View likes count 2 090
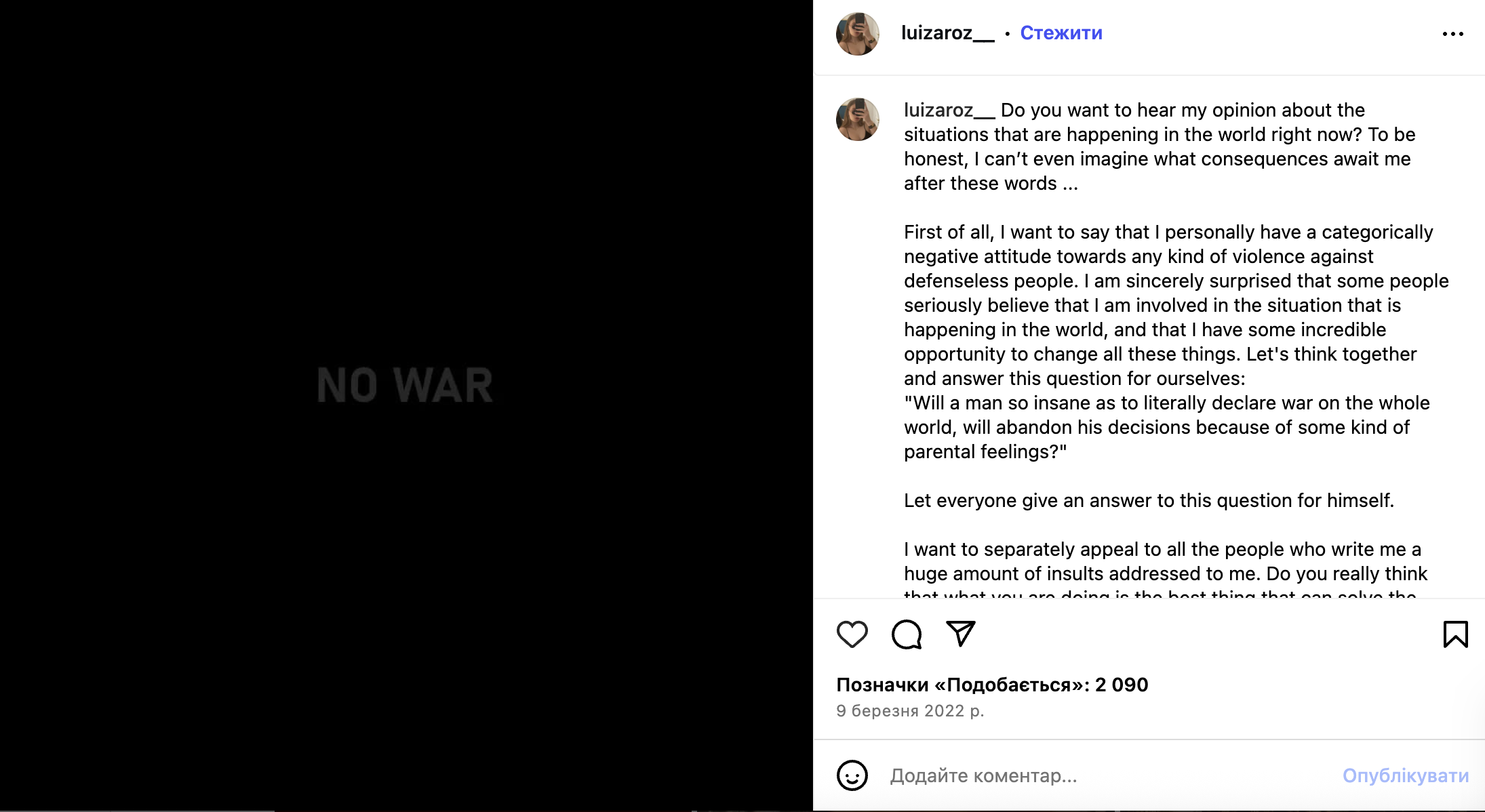The height and width of the screenshot is (812, 1485). tap(1122, 685)
